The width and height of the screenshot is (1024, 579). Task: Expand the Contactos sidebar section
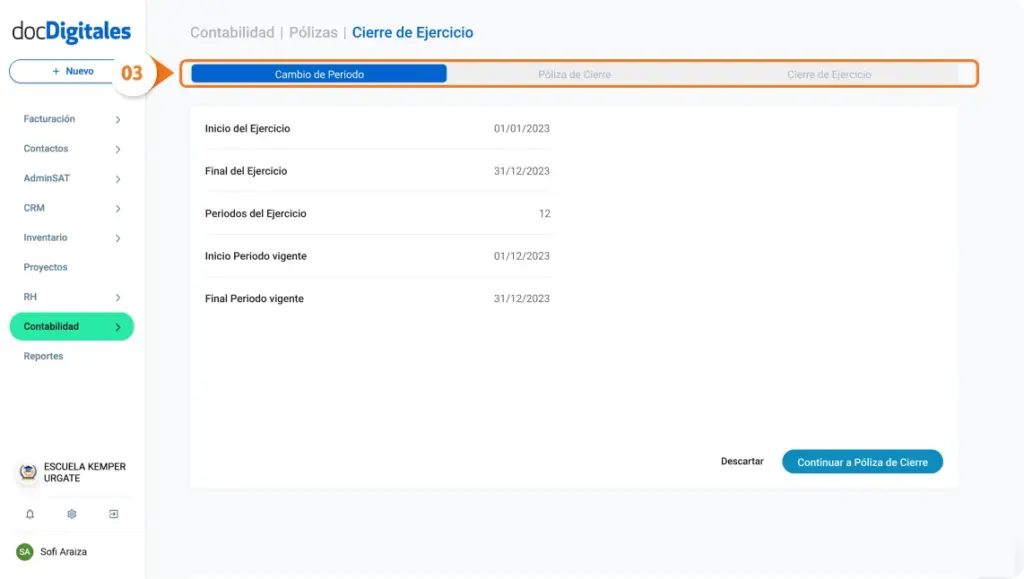point(45,148)
